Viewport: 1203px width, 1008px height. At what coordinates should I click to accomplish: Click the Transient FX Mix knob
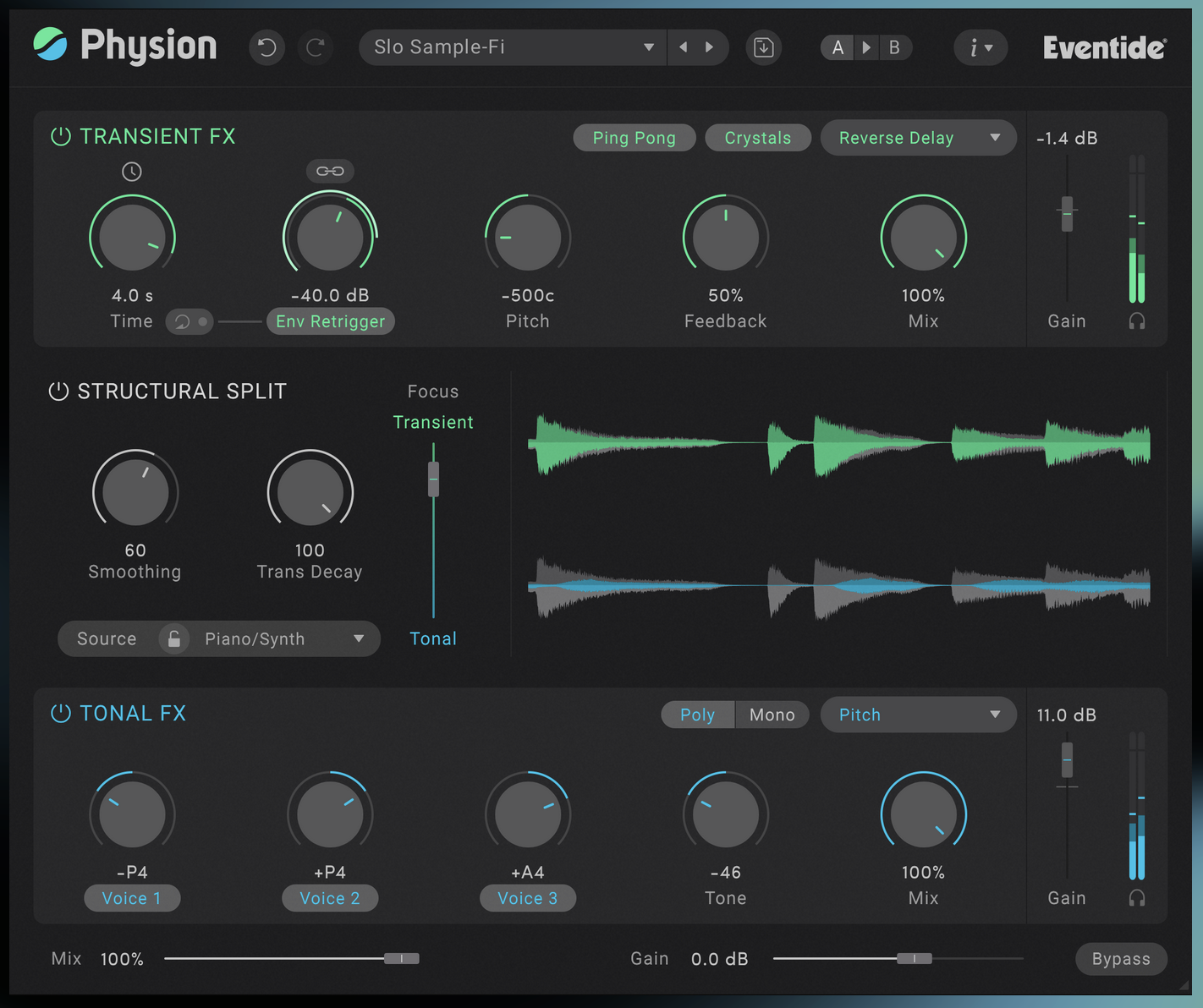(x=924, y=237)
